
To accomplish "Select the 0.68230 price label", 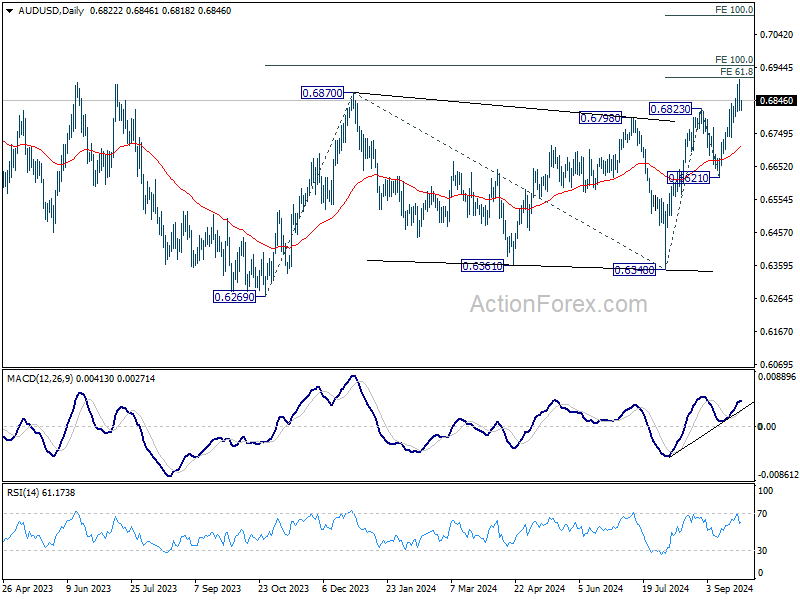I will point(670,109).
